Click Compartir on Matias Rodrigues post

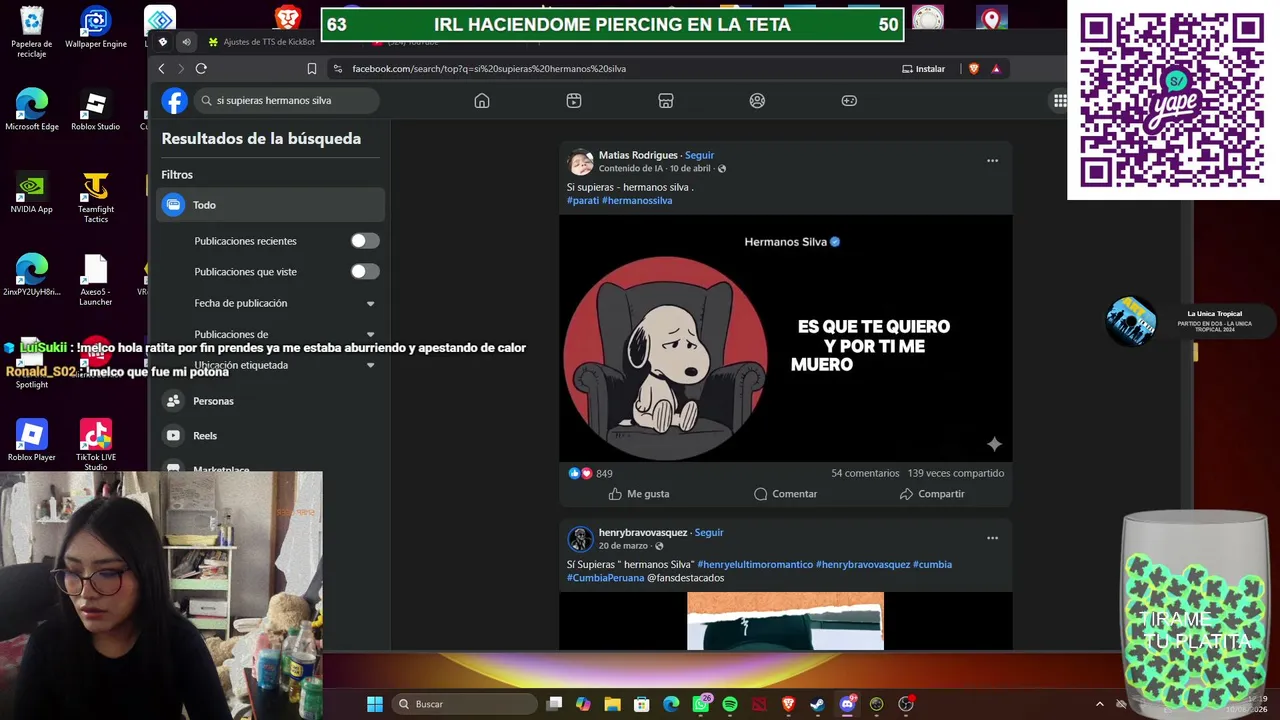932,494
